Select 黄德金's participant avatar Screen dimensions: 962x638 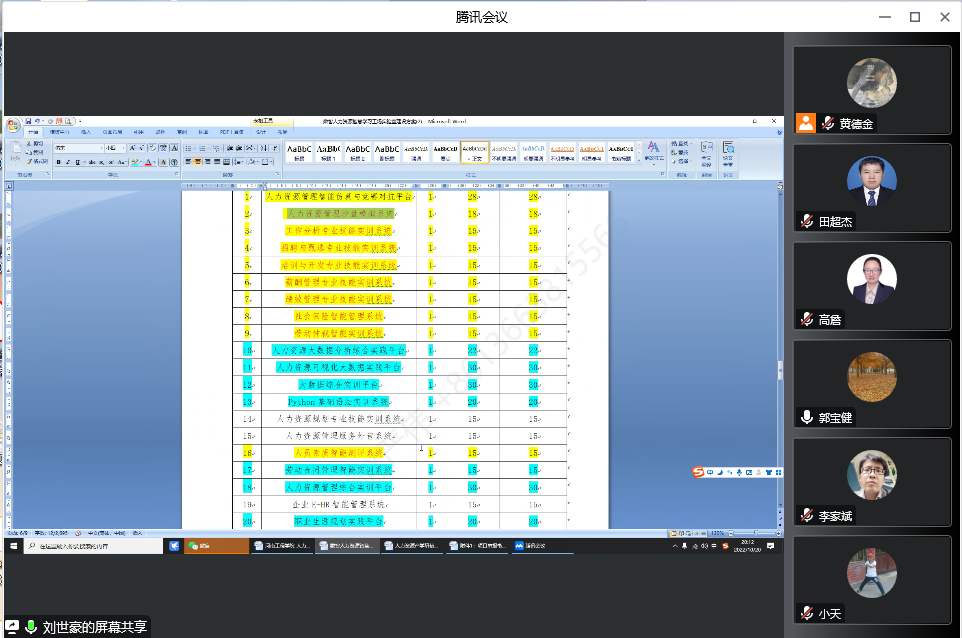point(871,83)
